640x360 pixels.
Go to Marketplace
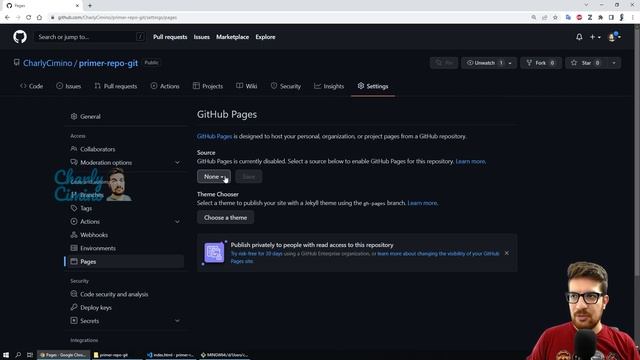point(232,37)
